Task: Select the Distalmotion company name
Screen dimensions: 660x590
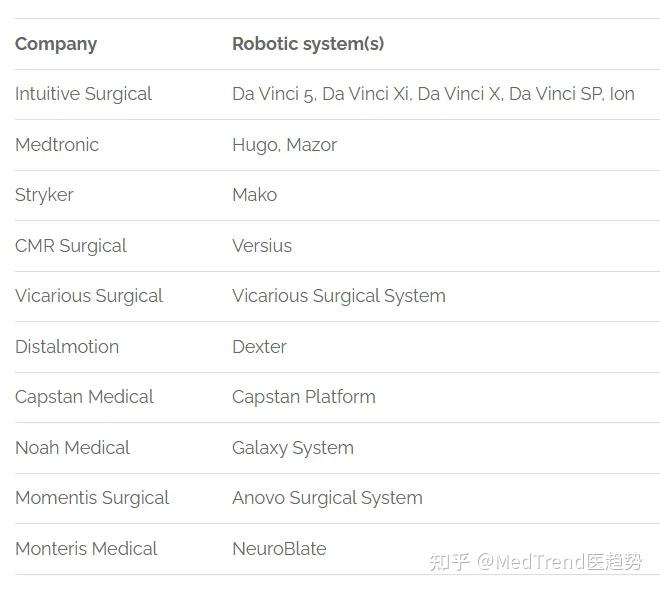Action: point(67,347)
